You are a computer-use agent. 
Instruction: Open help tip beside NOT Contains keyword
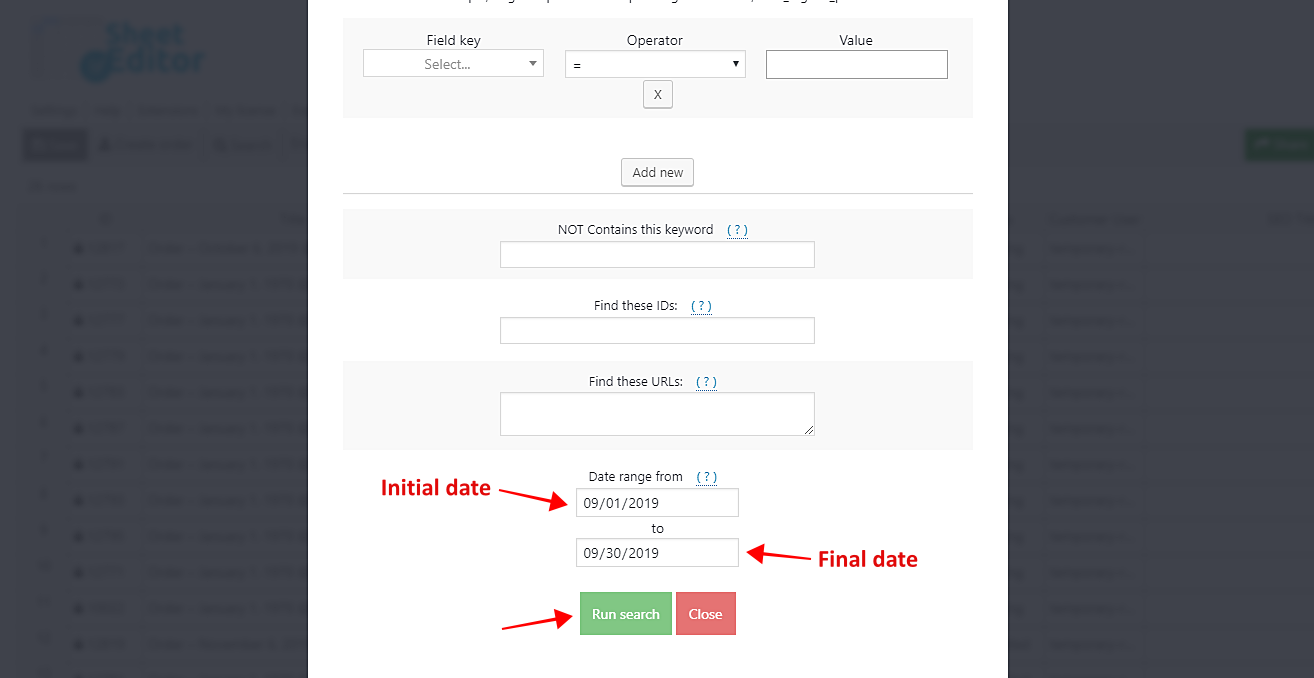(737, 230)
